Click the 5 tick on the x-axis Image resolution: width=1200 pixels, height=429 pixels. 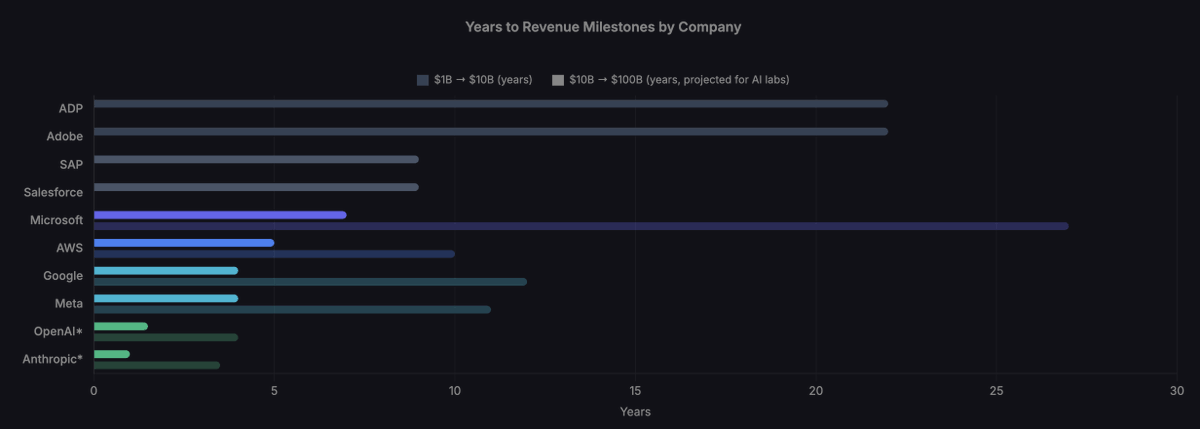pyautogui.click(x=275, y=390)
